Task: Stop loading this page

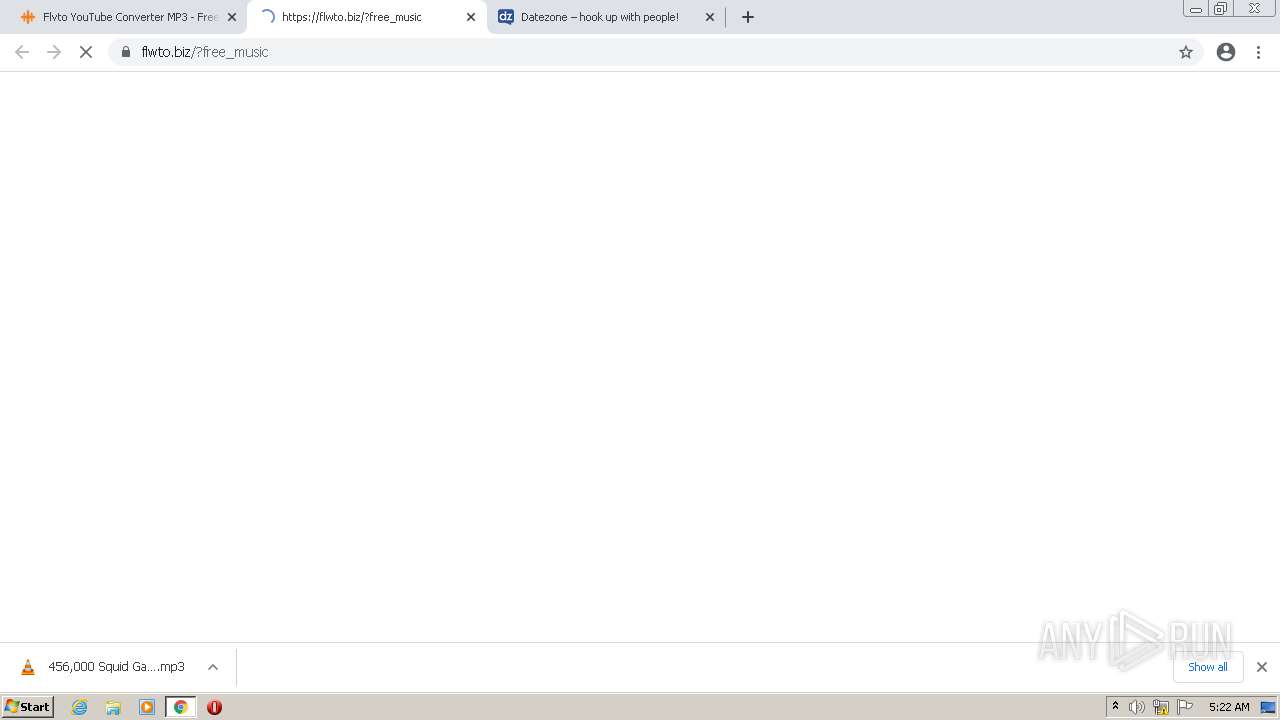Action: coord(86,52)
